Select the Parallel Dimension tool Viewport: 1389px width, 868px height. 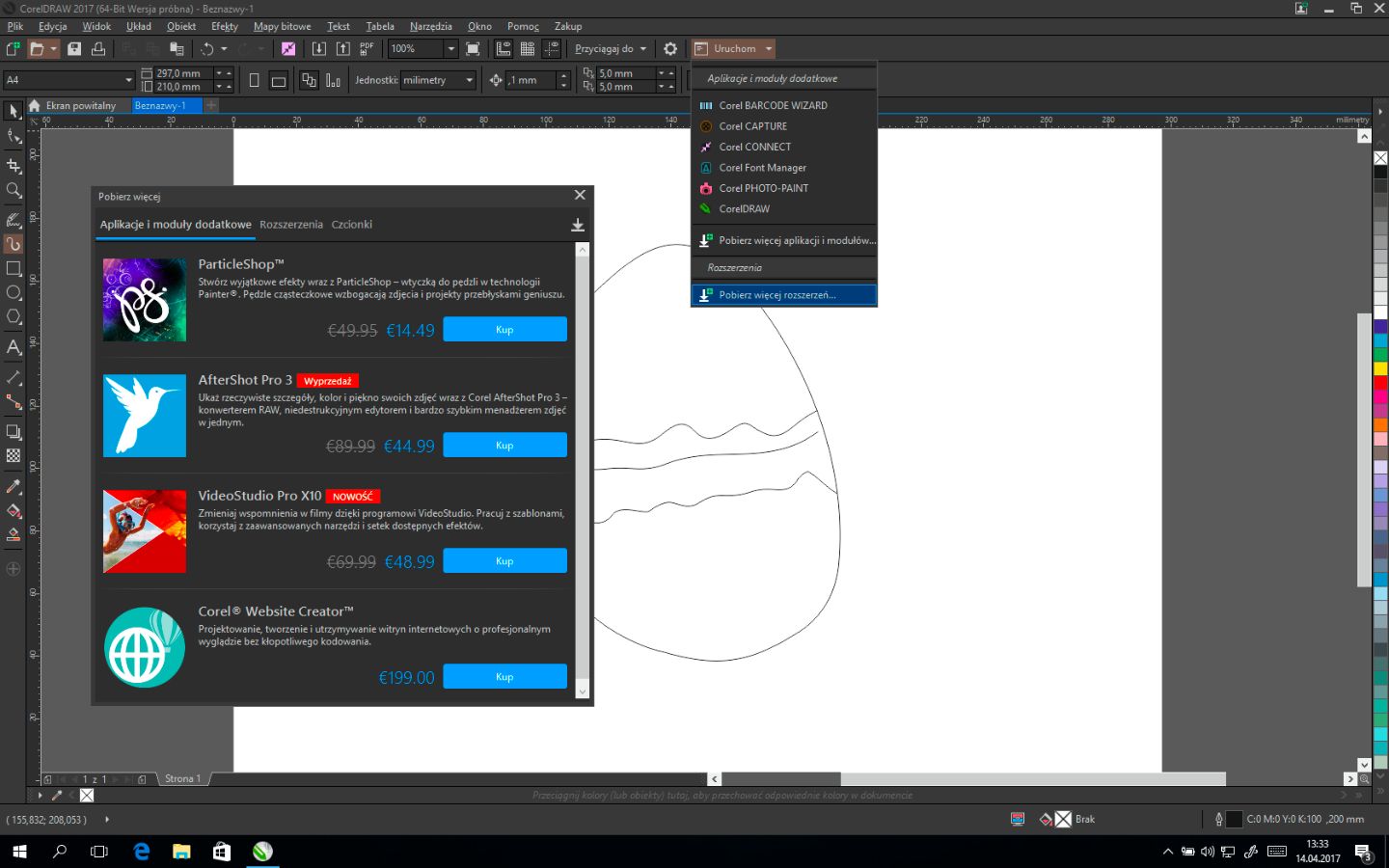click(14, 378)
